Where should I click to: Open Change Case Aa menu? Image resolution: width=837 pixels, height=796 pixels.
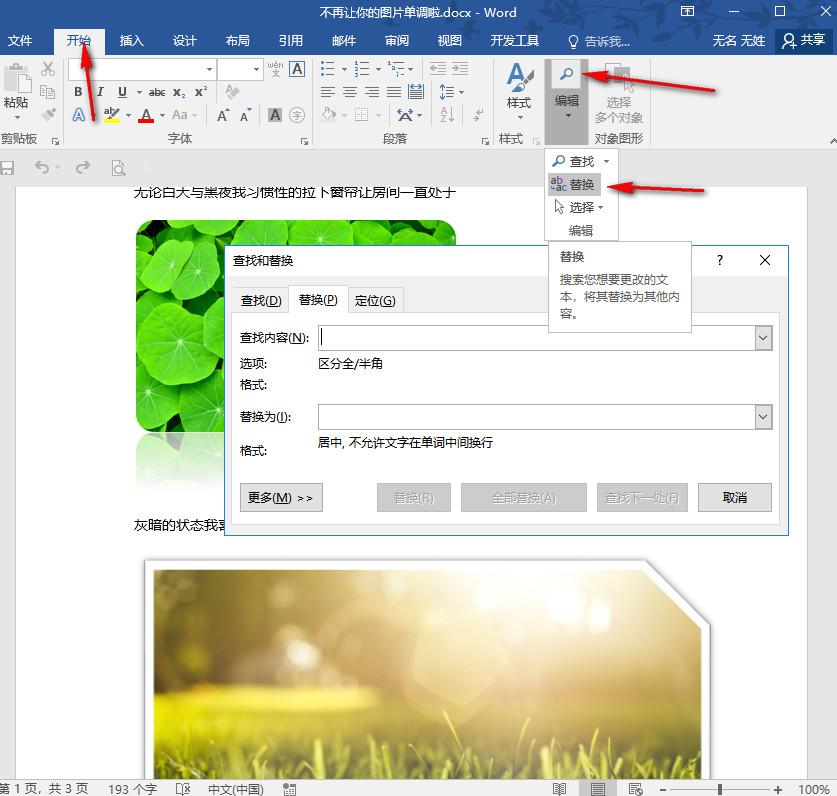[184, 115]
